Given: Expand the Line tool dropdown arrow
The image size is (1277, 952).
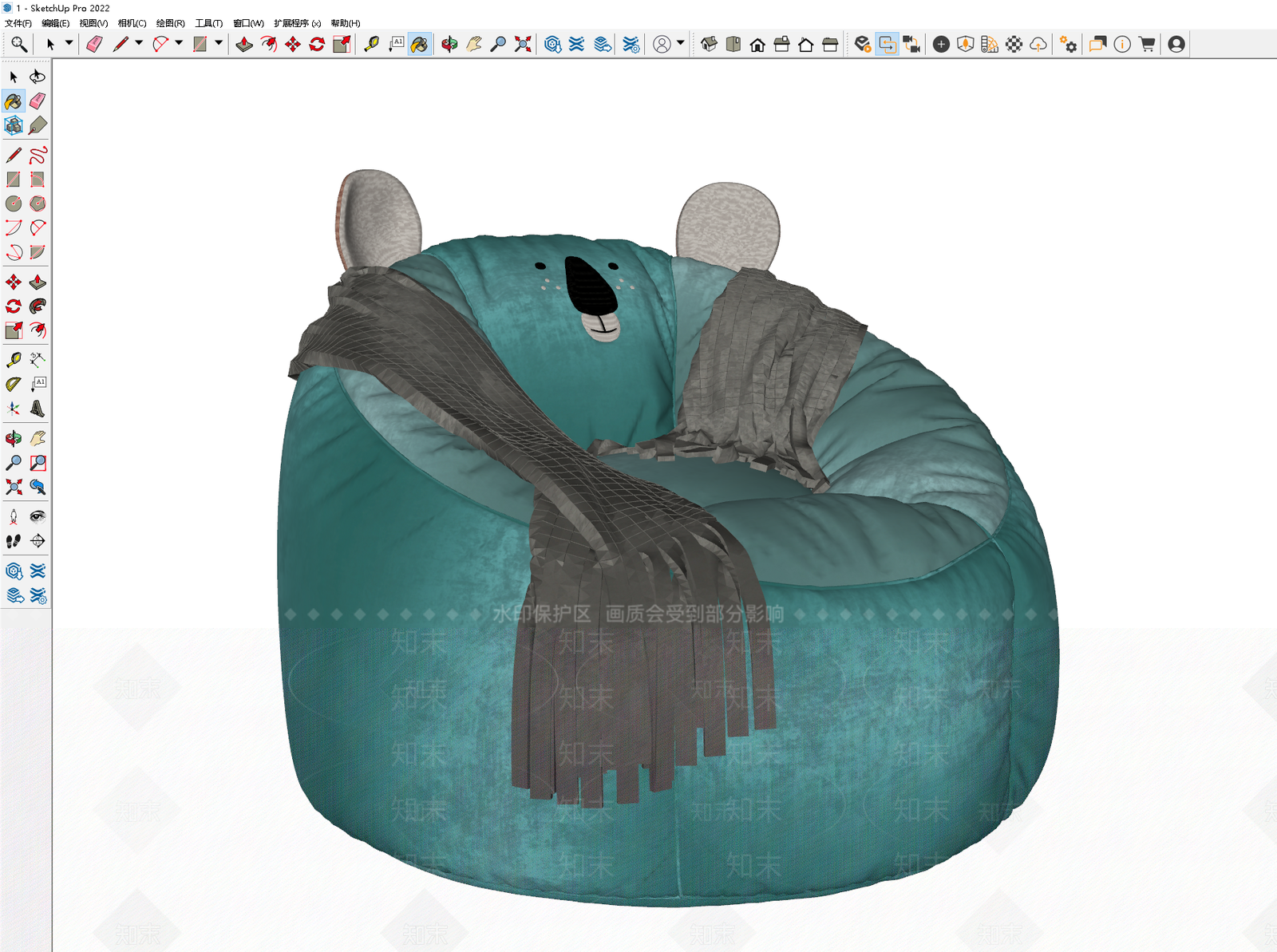Looking at the screenshot, I should click(139, 43).
